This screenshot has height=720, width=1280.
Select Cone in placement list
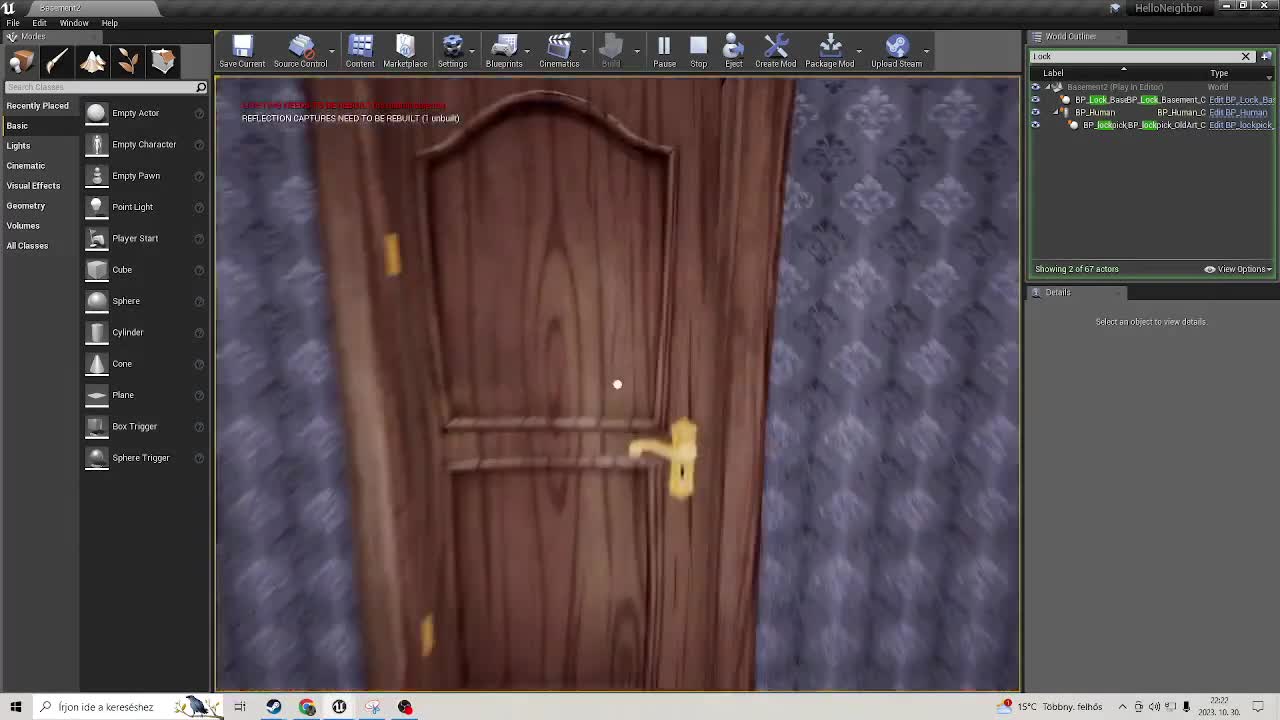coord(145,363)
